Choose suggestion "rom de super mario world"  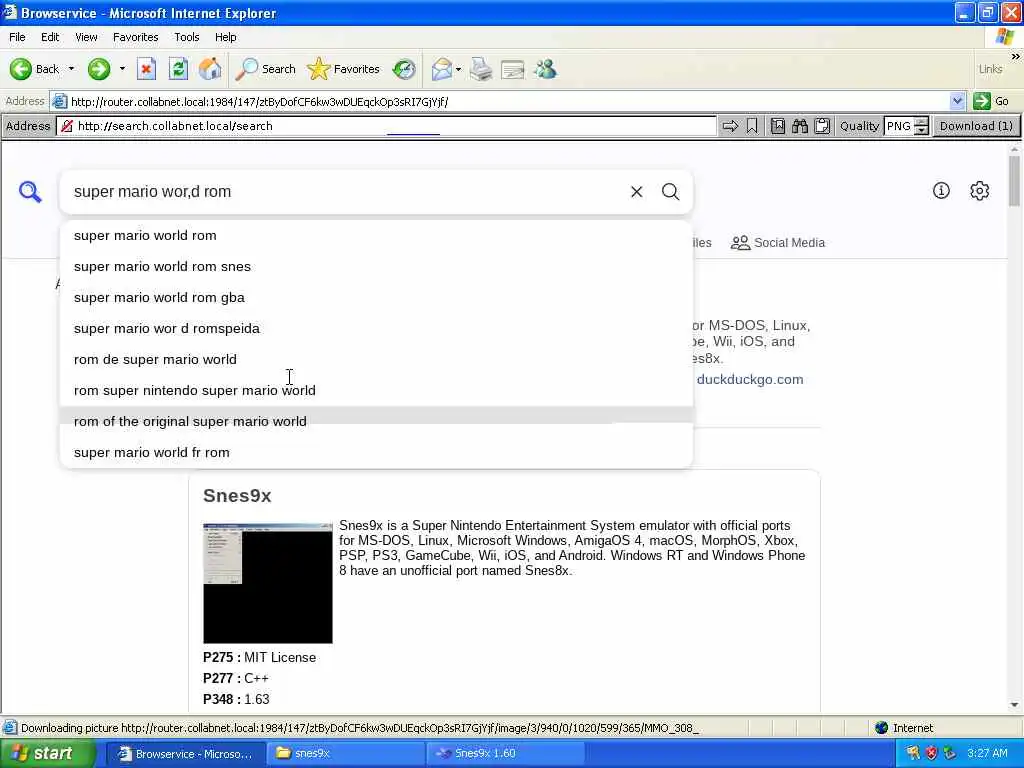coord(376,360)
